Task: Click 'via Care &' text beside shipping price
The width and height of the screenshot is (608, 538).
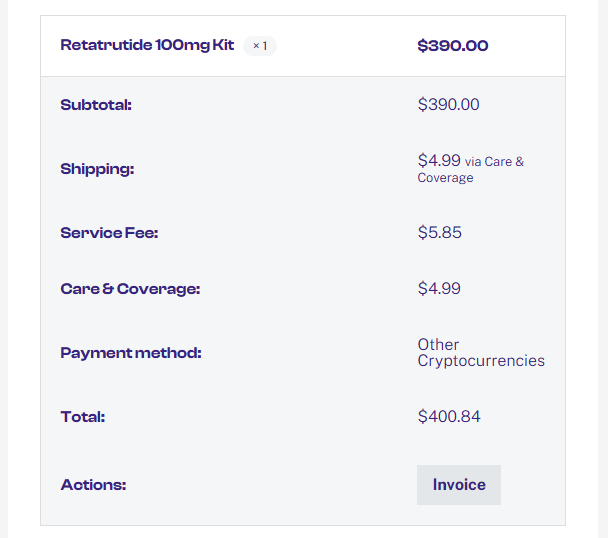Action: [x=494, y=162]
